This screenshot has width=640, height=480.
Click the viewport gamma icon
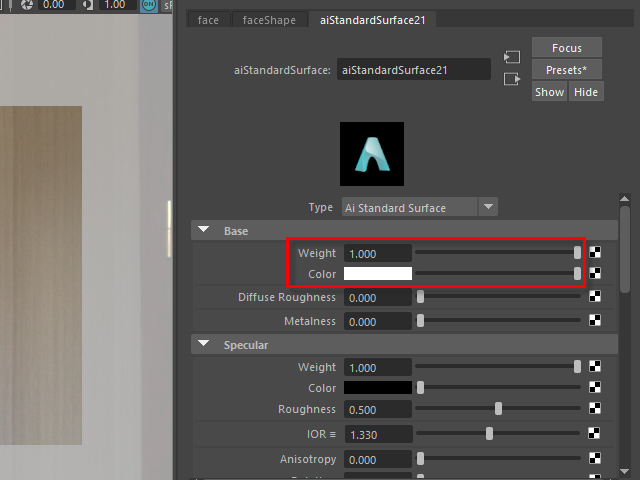[x=88, y=5]
